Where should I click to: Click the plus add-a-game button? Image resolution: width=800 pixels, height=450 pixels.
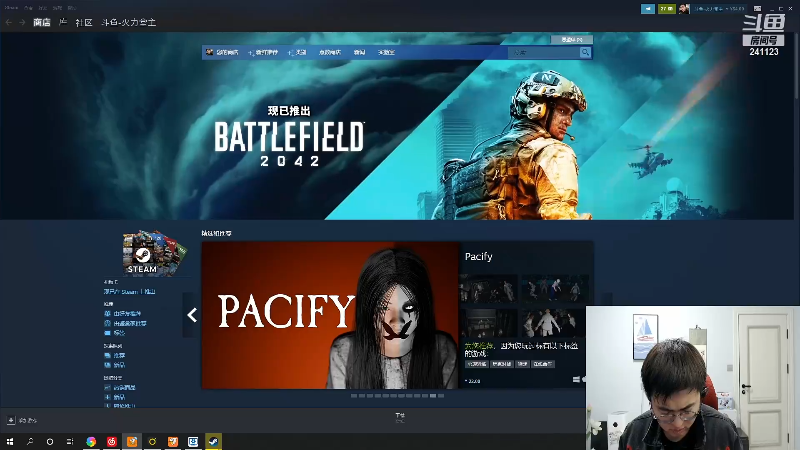click(x=11, y=420)
